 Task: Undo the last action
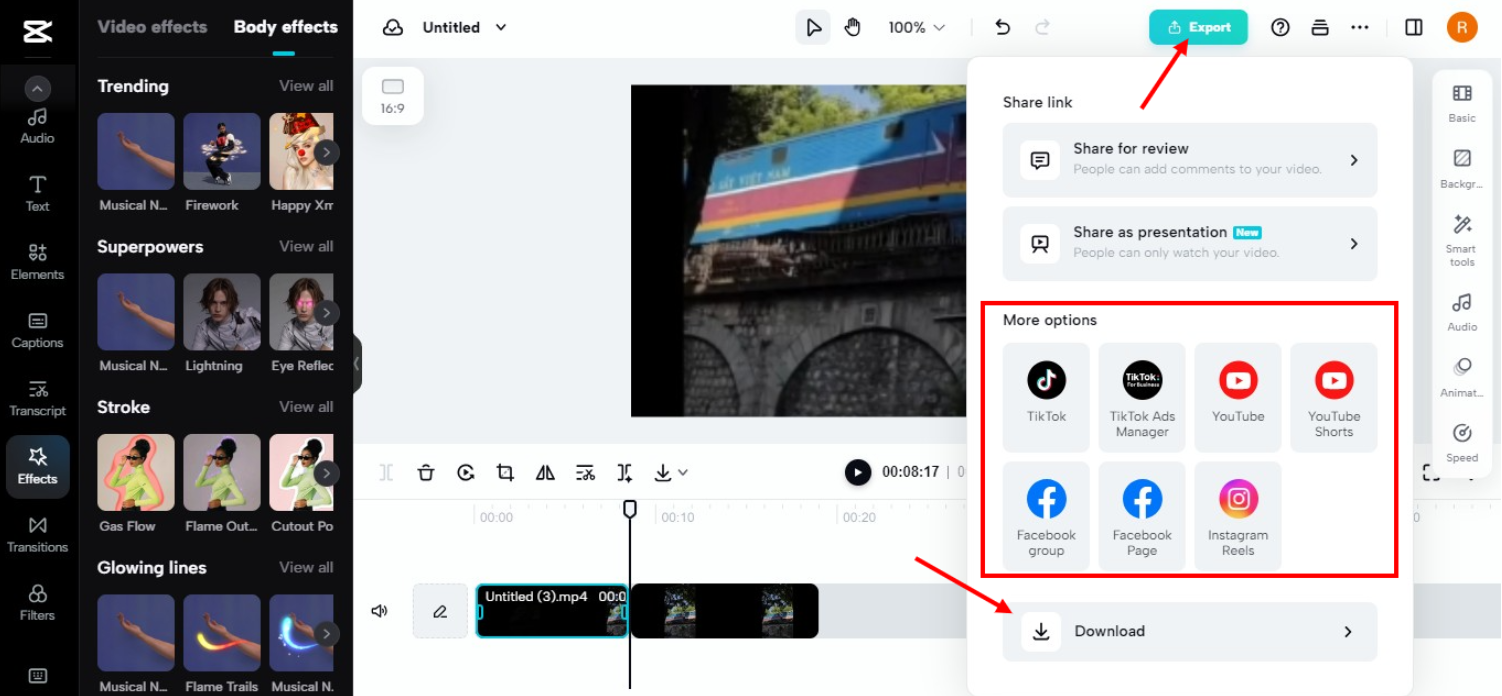(1002, 28)
